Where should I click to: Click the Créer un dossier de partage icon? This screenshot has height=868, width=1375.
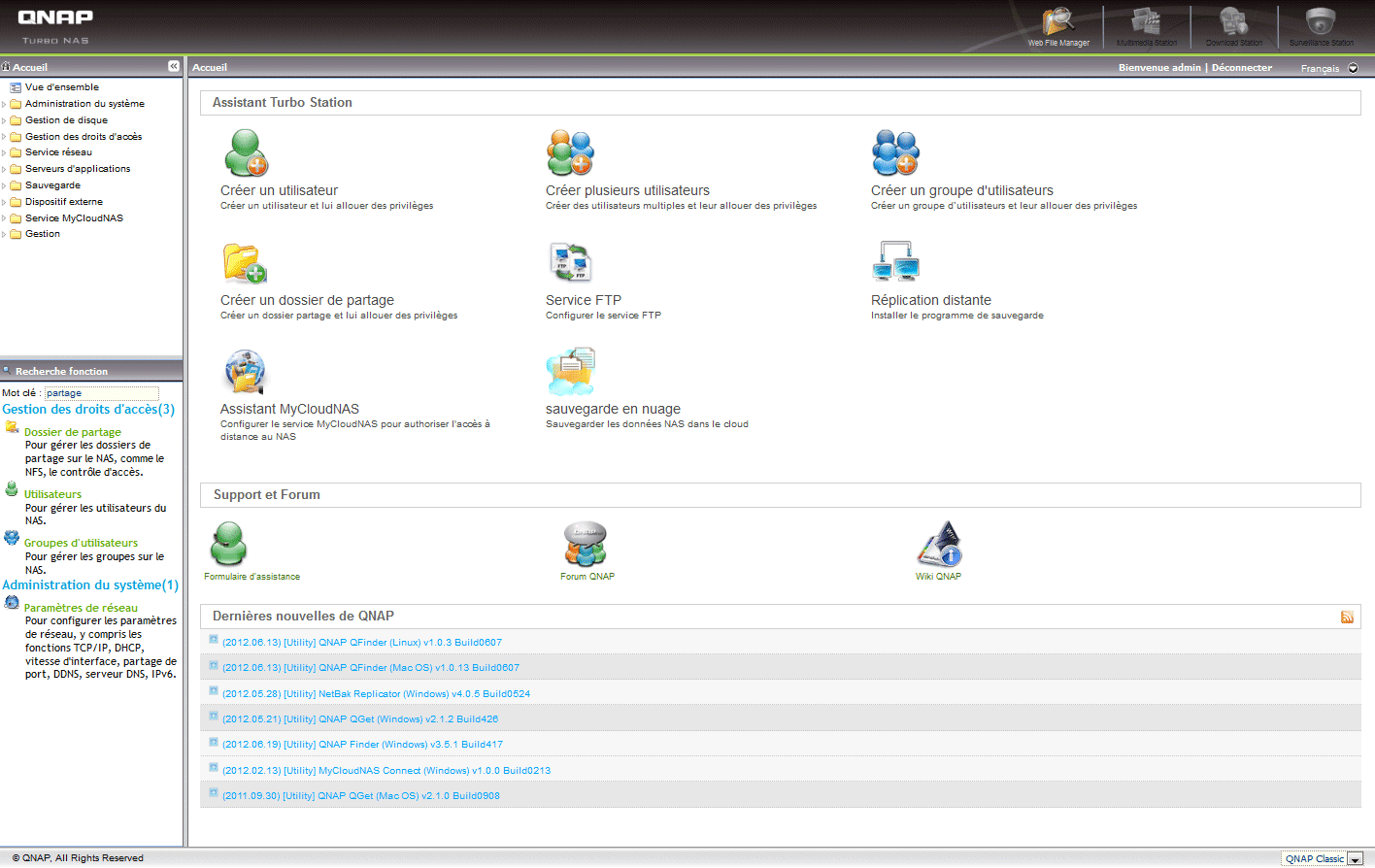[245, 262]
